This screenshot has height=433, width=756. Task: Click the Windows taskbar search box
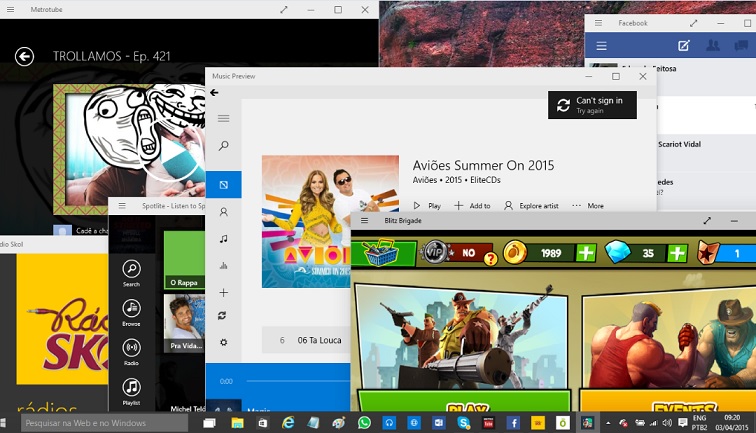click(x=104, y=423)
